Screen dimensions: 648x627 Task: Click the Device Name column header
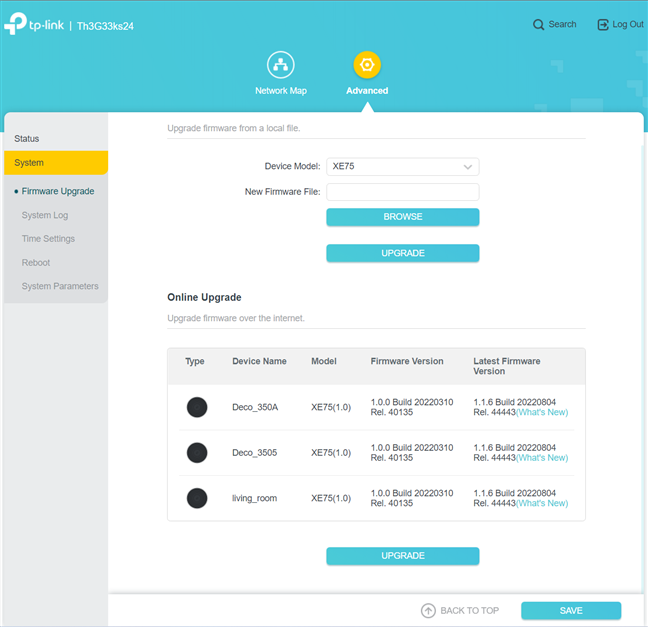point(259,361)
